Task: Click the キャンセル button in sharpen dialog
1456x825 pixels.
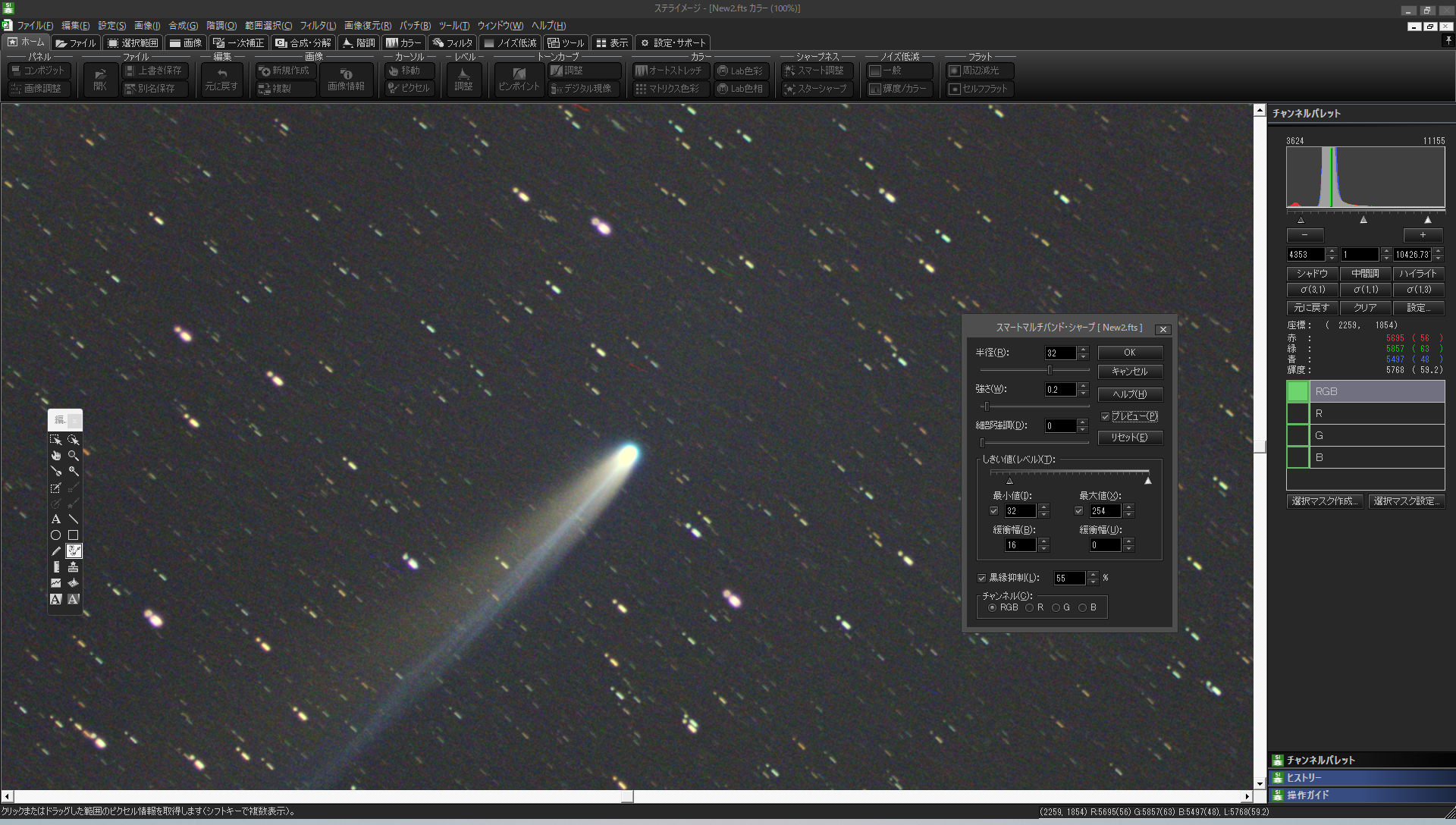Action: (x=1129, y=372)
